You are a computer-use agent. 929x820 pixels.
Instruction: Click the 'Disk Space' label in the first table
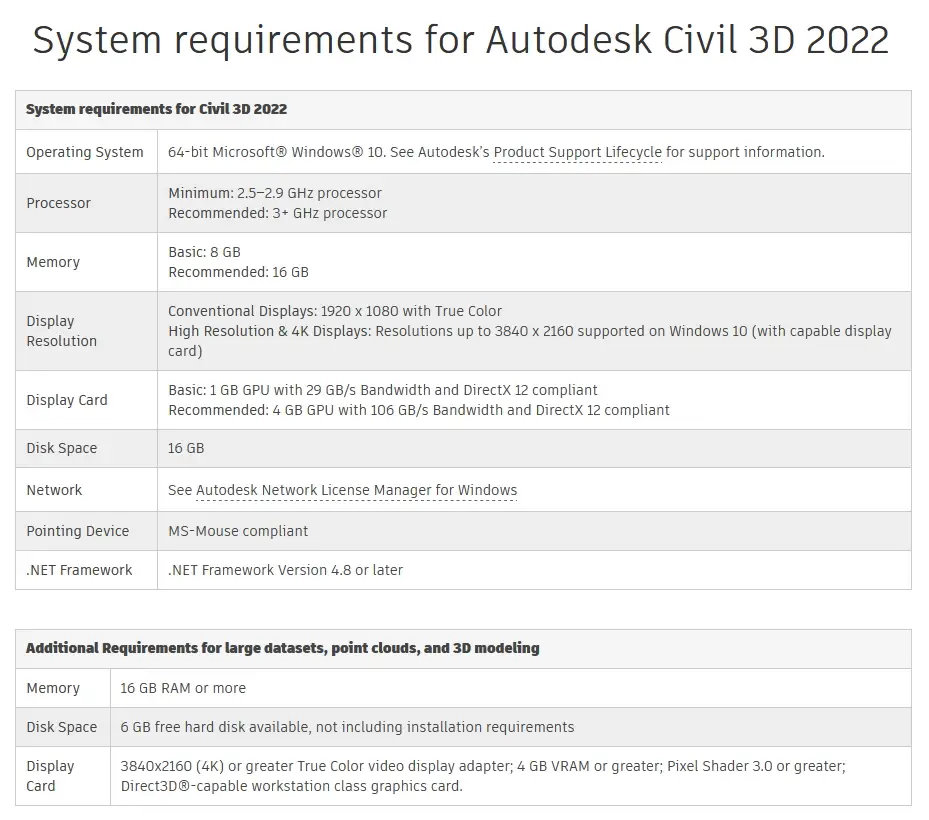(x=62, y=449)
